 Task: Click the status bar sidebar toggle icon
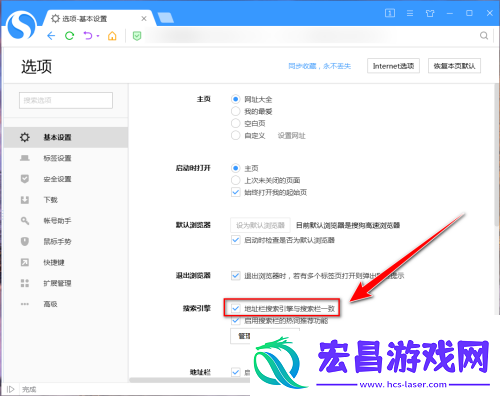10,389
